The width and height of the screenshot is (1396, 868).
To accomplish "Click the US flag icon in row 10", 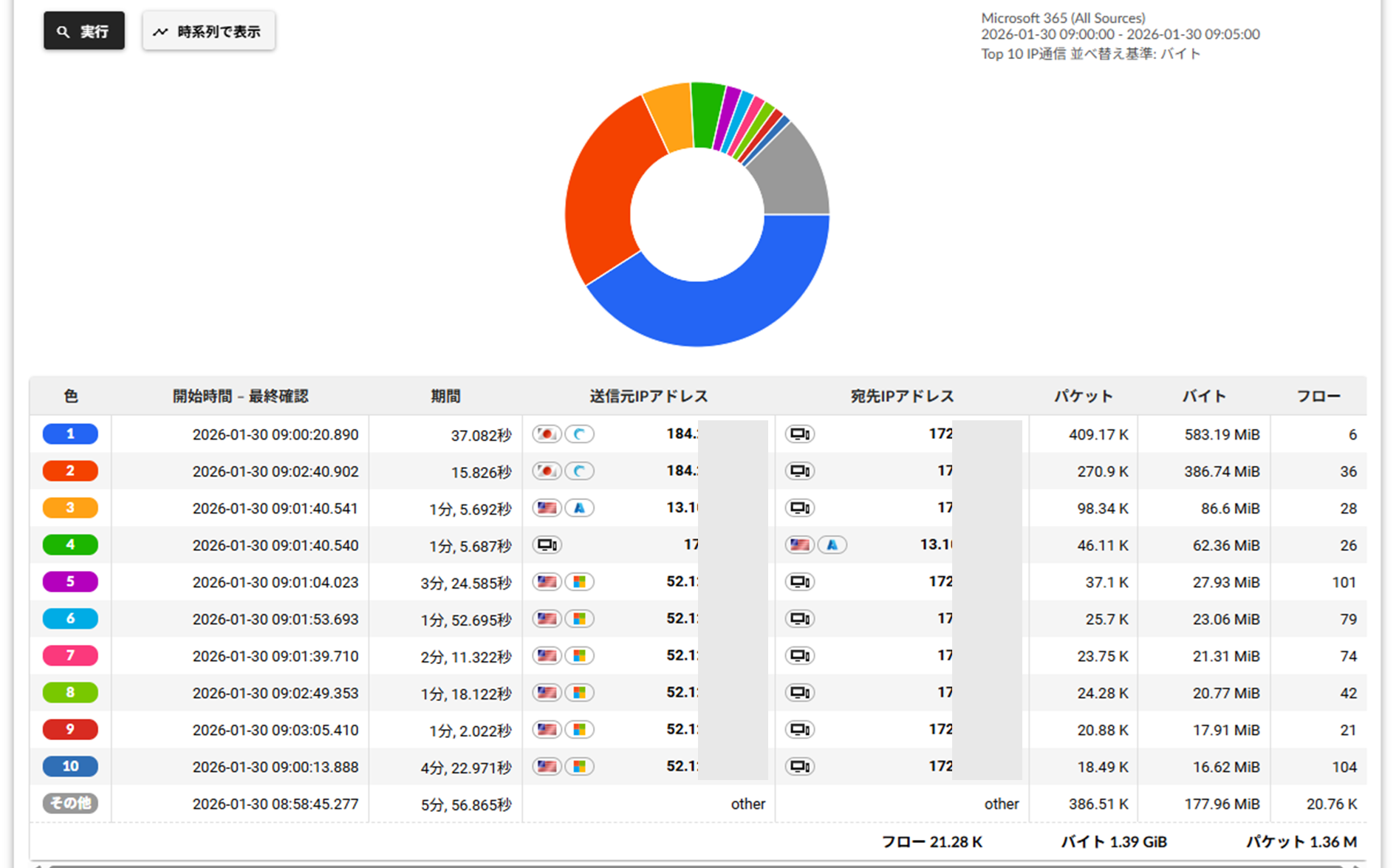I will pyautogui.click(x=547, y=767).
